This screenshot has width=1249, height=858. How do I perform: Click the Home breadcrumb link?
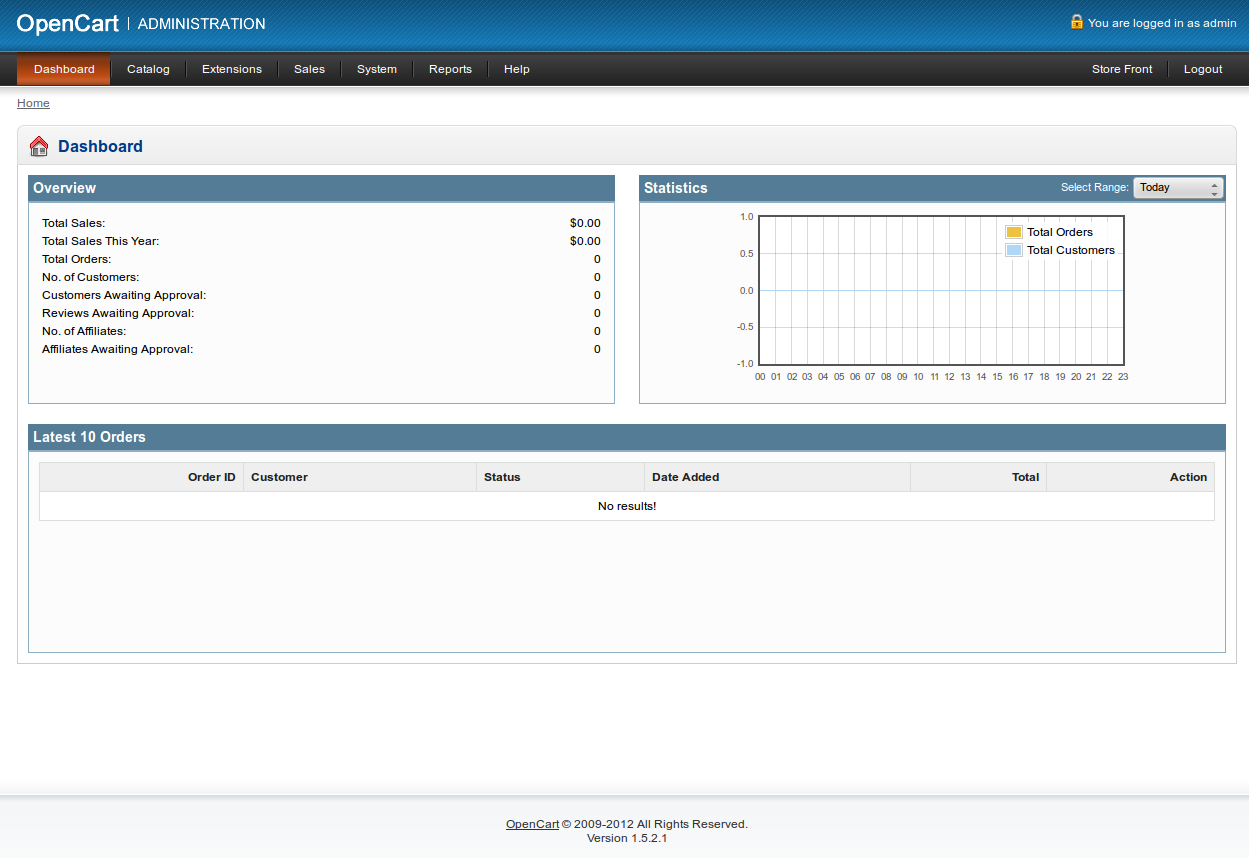(33, 102)
